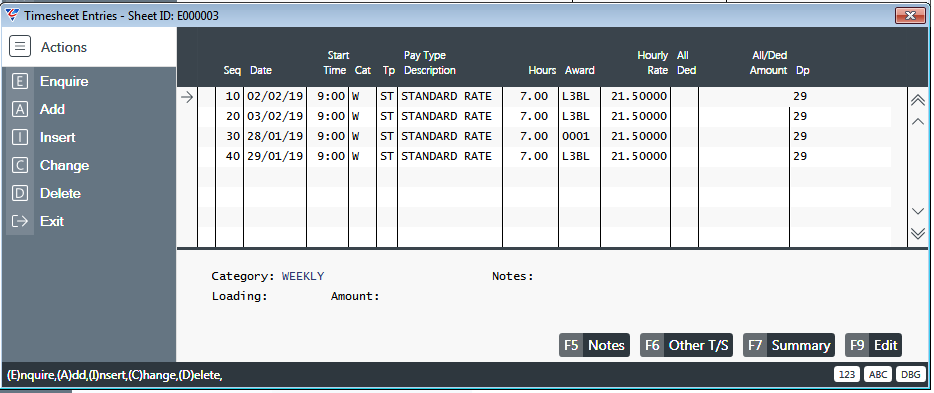Click the Notes: field label

(513, 276)
